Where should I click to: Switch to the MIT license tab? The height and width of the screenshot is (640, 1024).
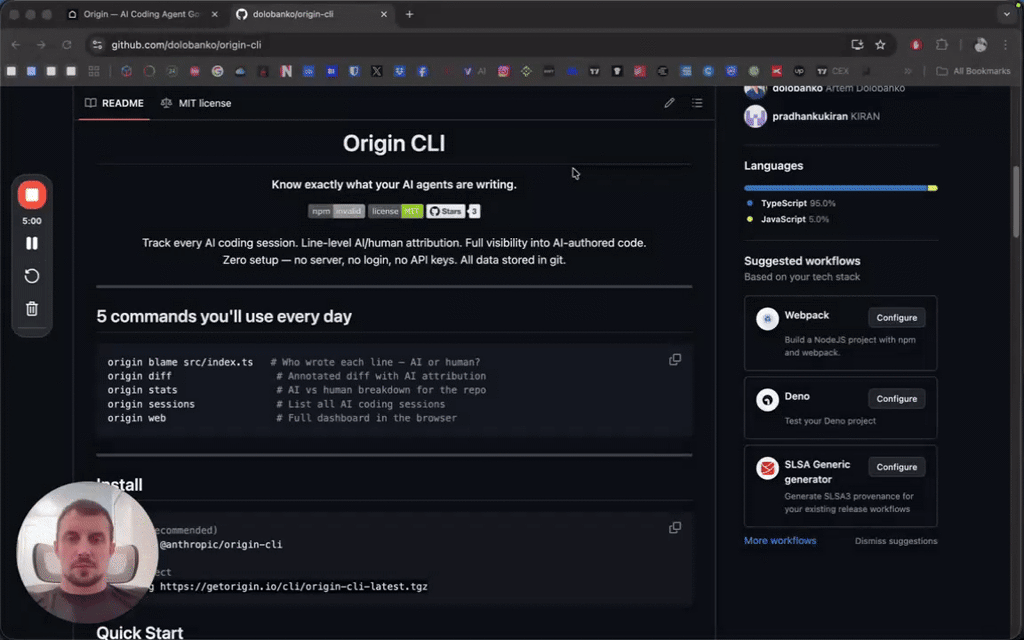click(196, 103)
